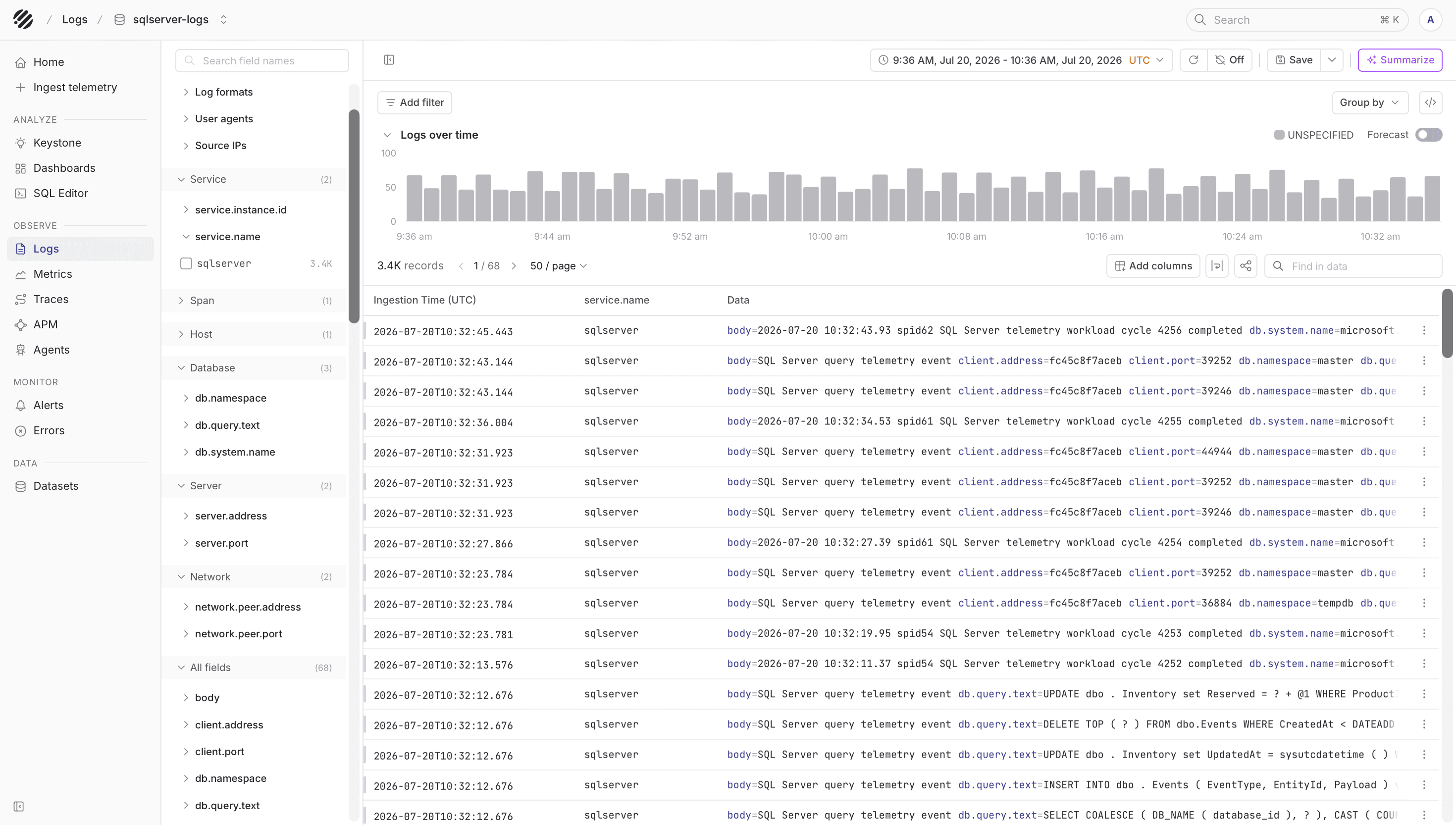Go to next records page
The image size is (1456, 825).
click(514, 266)
